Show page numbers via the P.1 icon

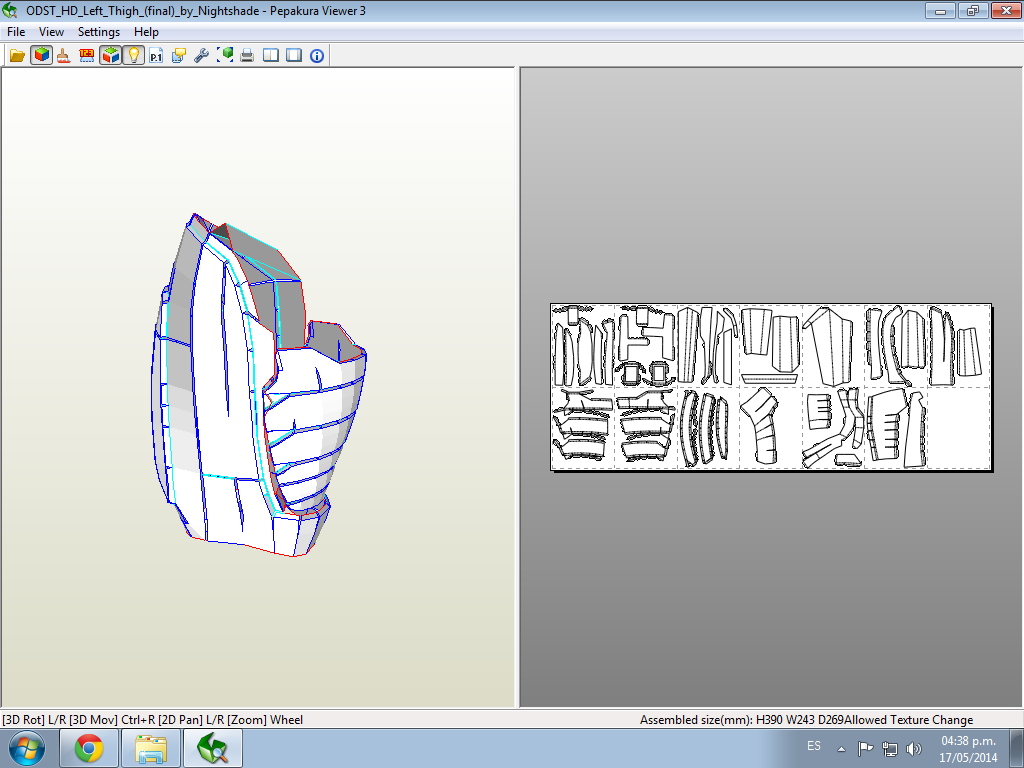156,55
